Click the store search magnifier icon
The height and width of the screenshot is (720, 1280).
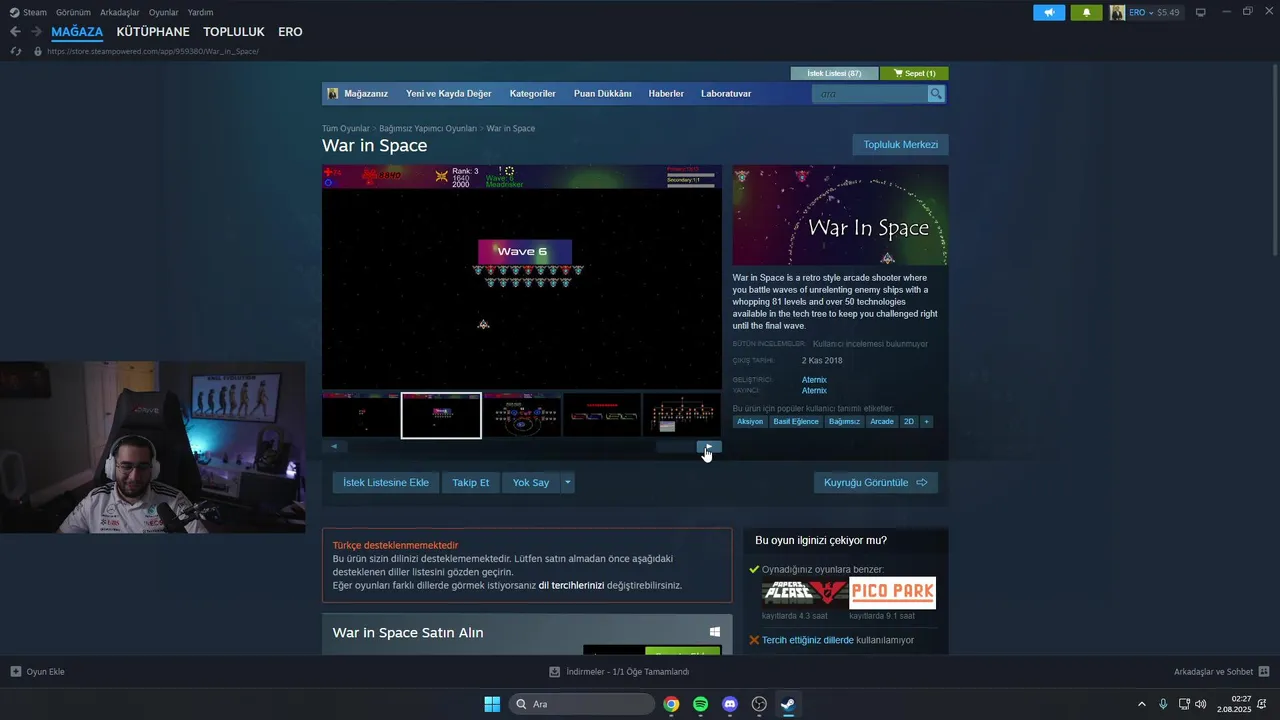[936, 94]
